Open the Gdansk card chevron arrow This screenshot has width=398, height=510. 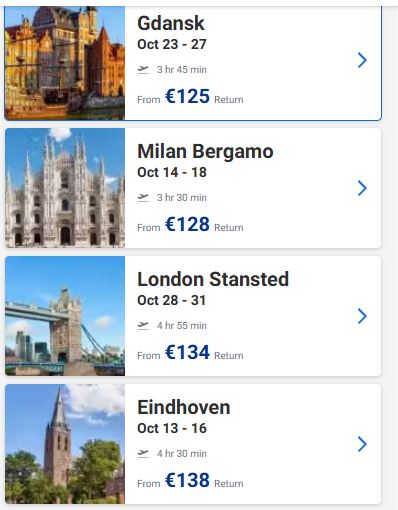pos(362,60)
